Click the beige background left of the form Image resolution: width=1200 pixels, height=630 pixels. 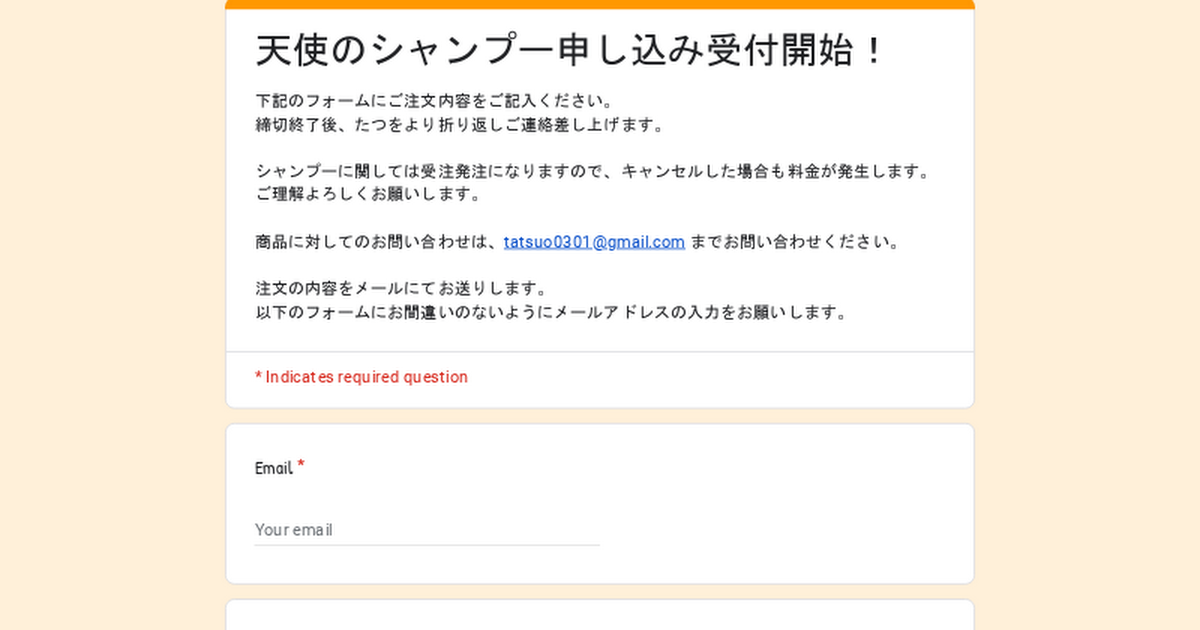110,315
